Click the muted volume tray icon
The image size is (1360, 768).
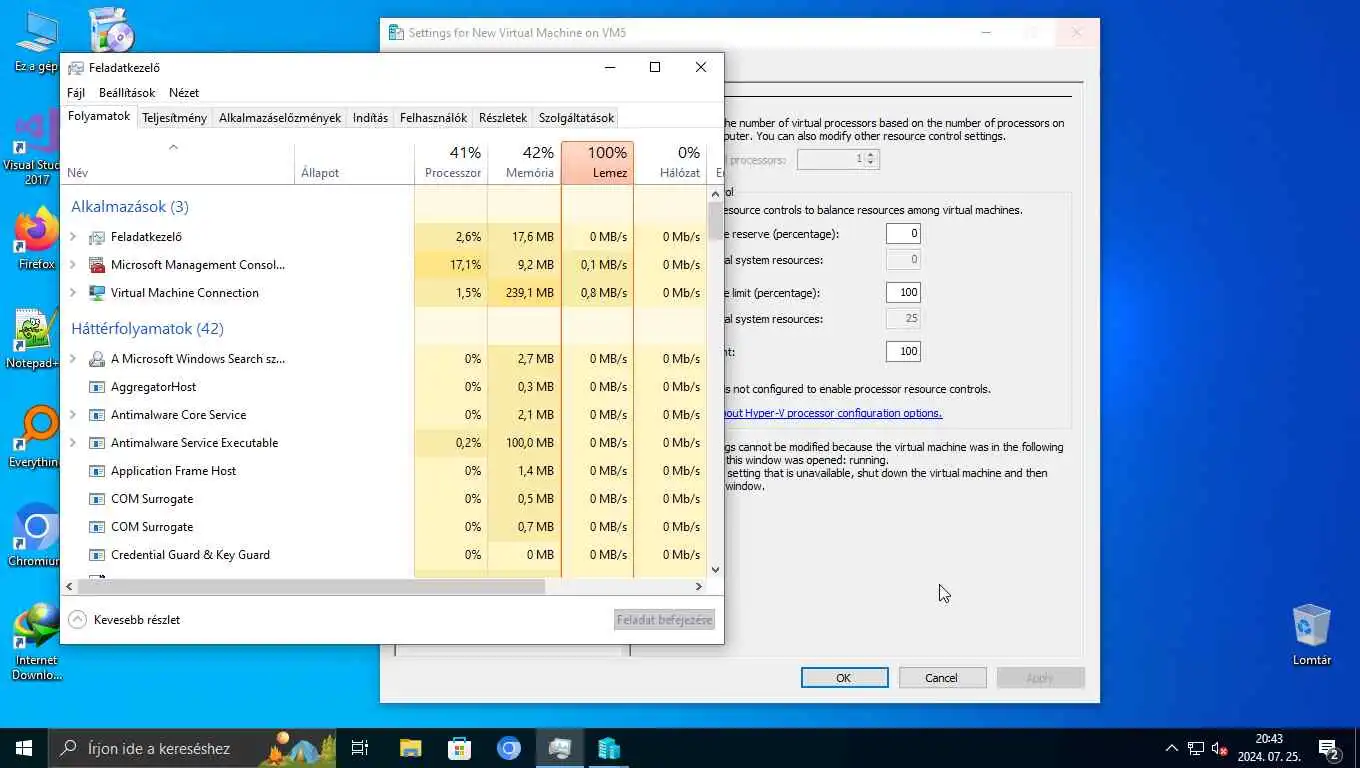pyautogui.click(x=1219, y=748)
